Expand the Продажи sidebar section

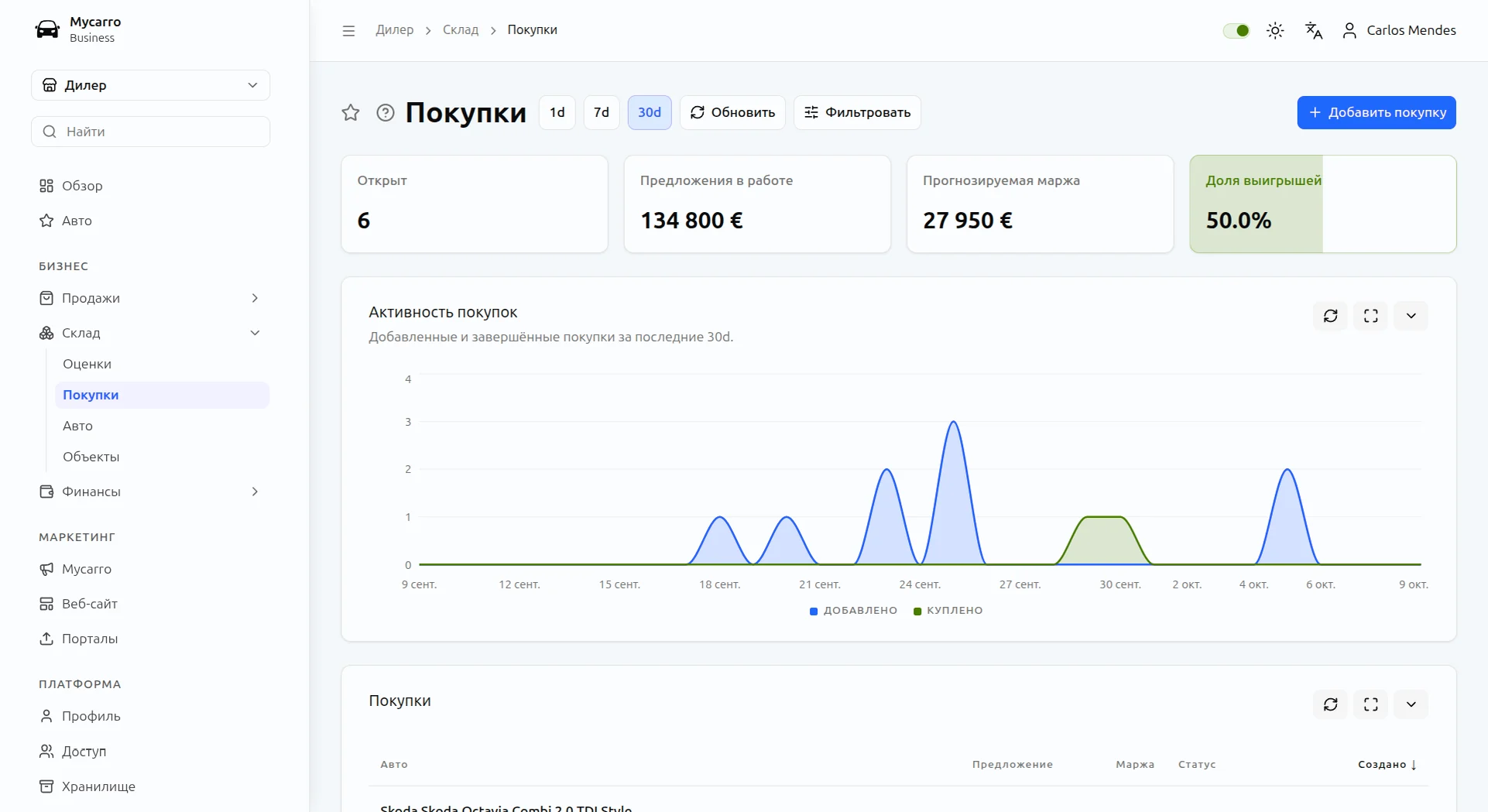150,298
